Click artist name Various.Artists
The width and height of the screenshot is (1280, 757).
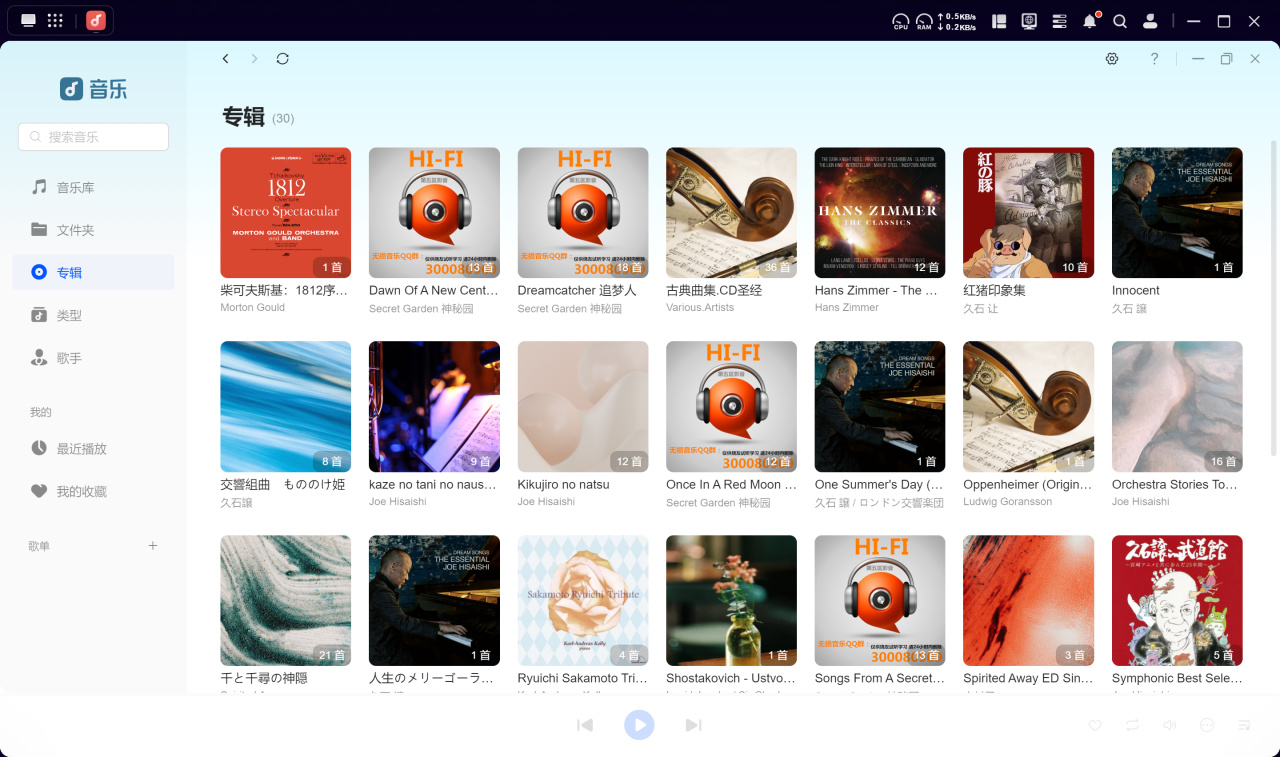pos(700,308)
